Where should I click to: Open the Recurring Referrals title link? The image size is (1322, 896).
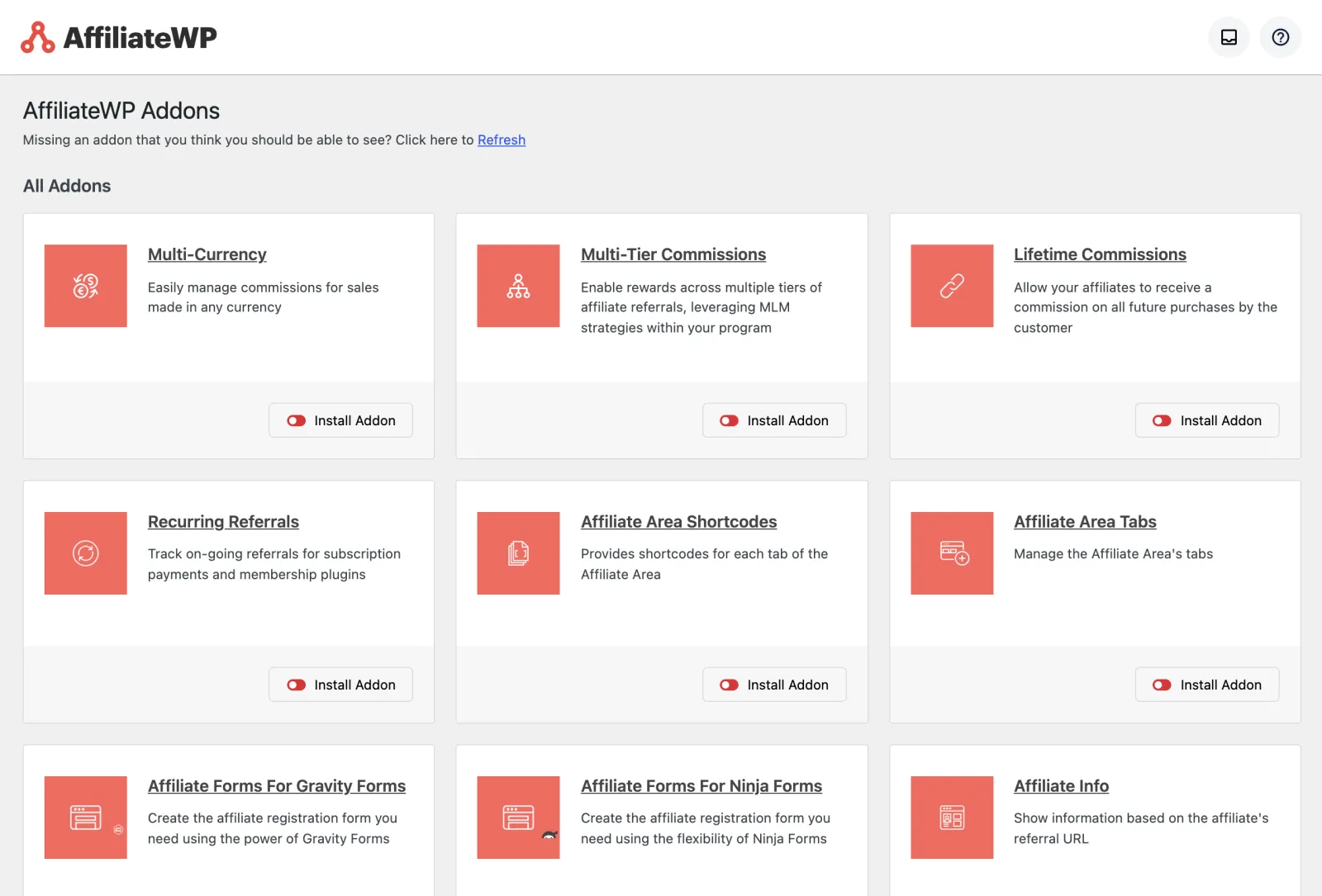click(223, 522)
